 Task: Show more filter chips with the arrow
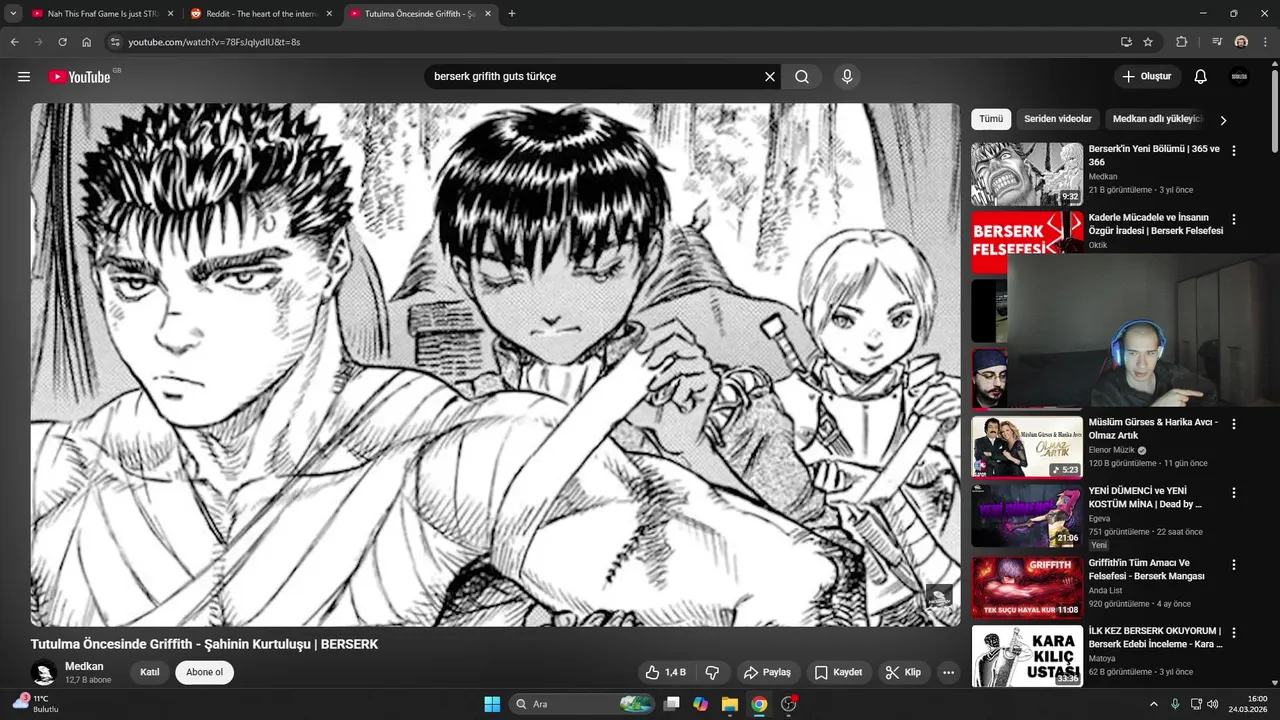[1222, 120]
